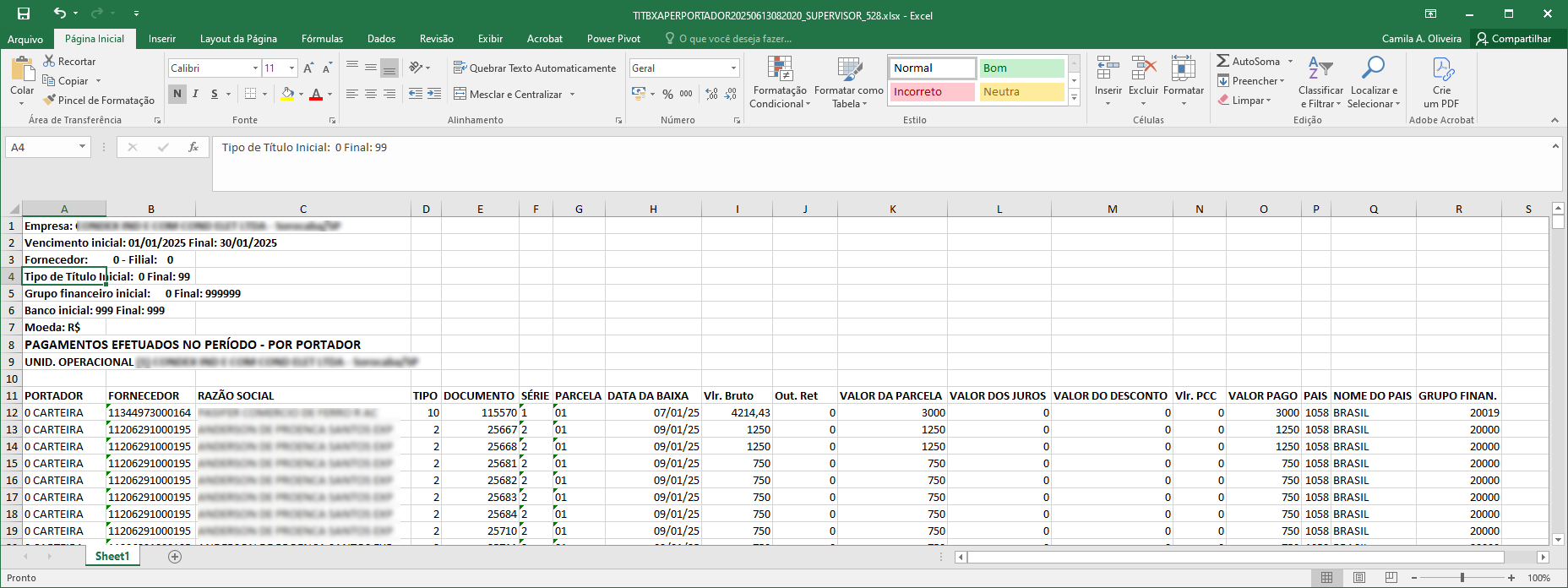Image resolution: width=1568 pixels, height=588 pixels.
Task: Apply the green Bom cell style
Action: [1021, 68]
